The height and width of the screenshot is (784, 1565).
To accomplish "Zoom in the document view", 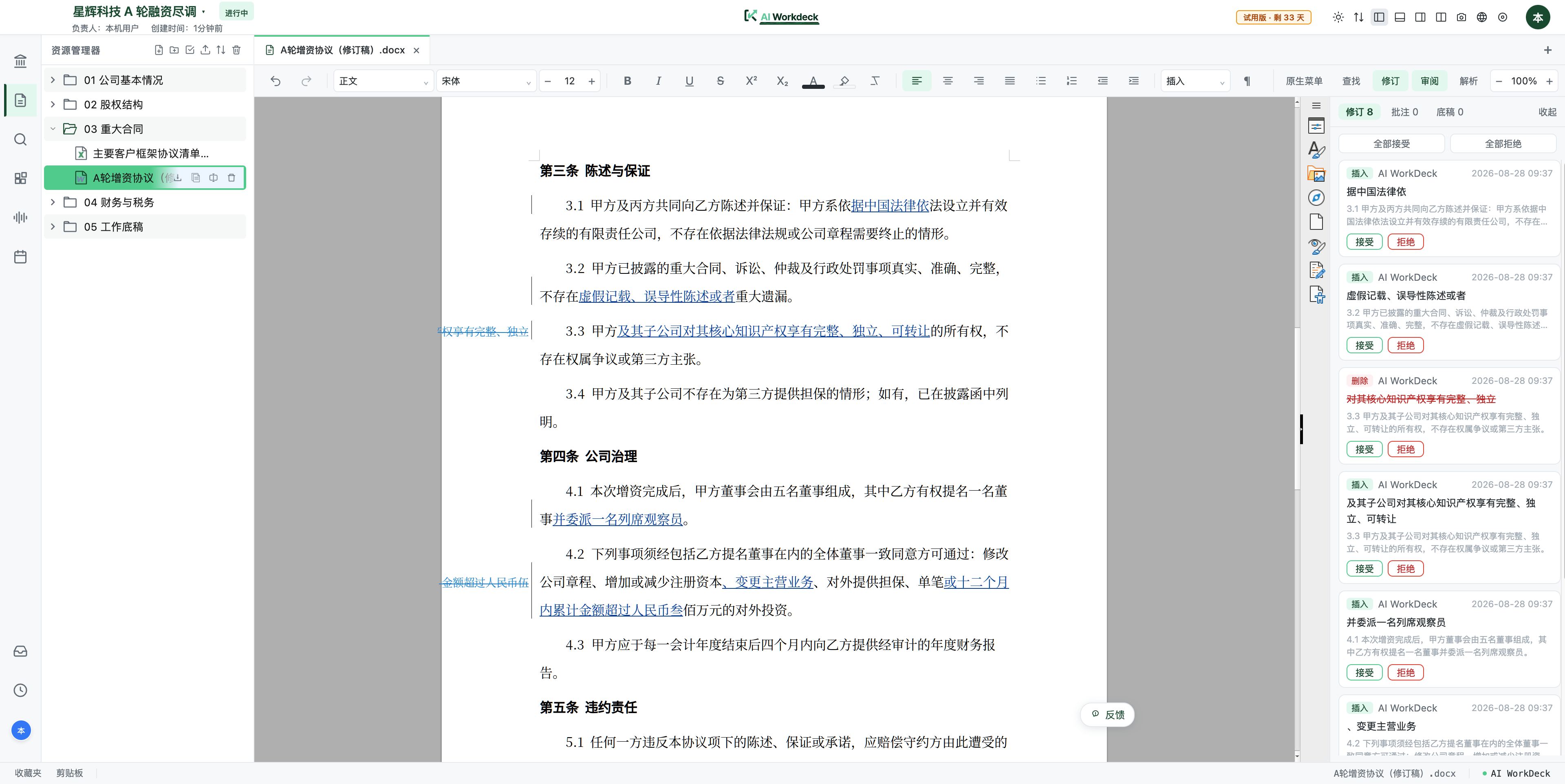I will 1549,81.
